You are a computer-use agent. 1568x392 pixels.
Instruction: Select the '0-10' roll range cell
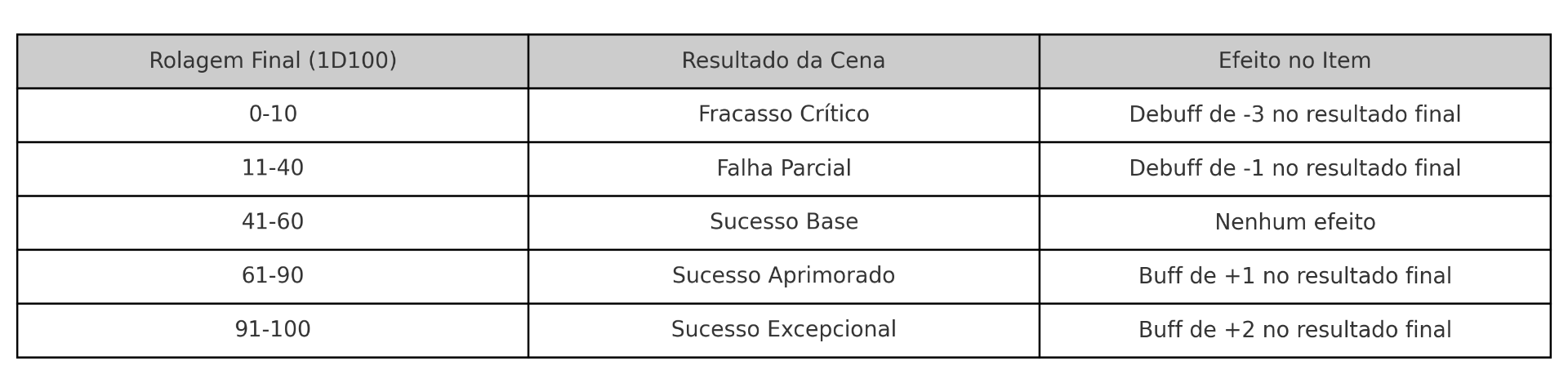273,114
